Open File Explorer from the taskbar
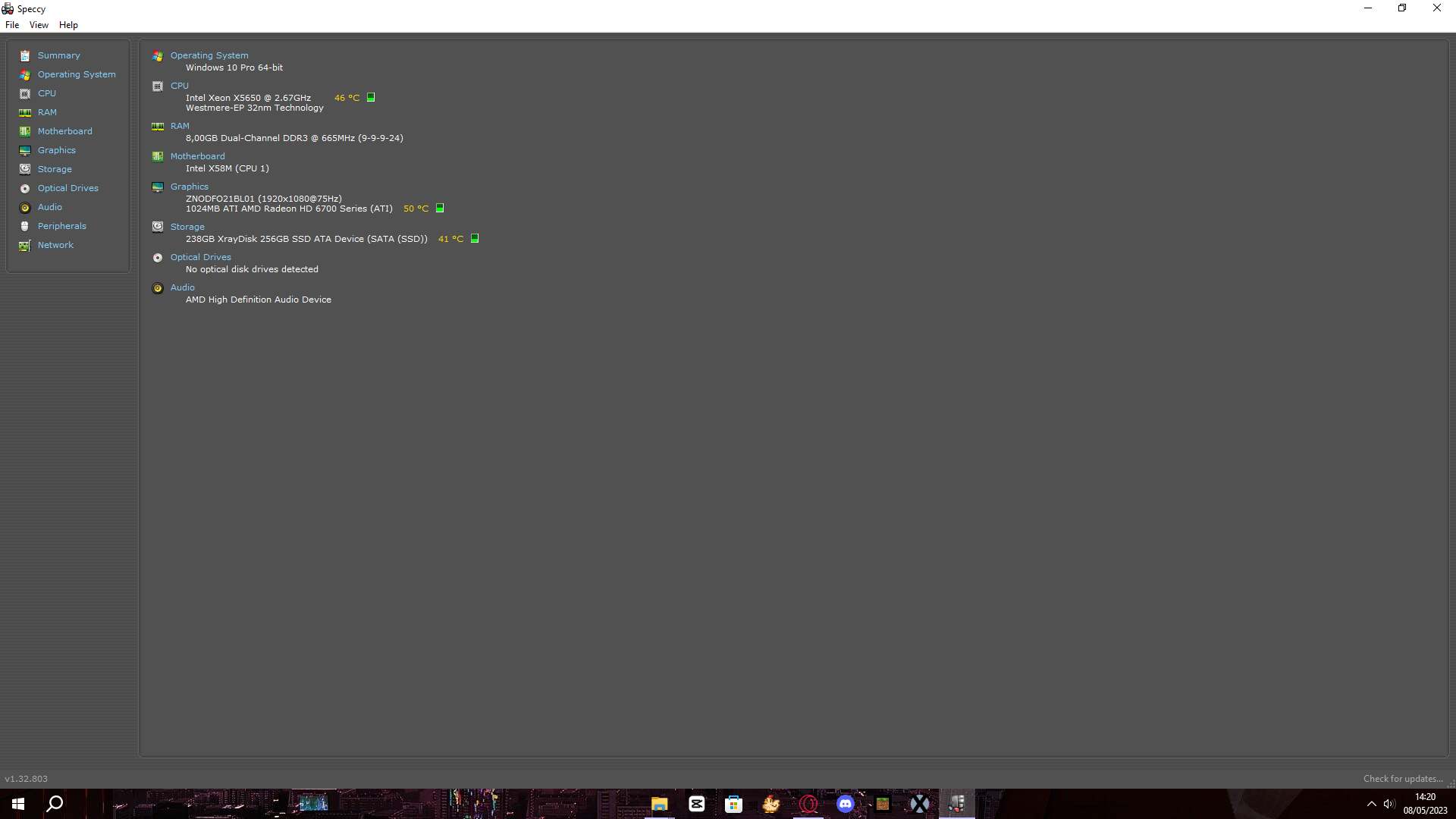The height and width of the screenshot is (819, 1456). (660, 804)
